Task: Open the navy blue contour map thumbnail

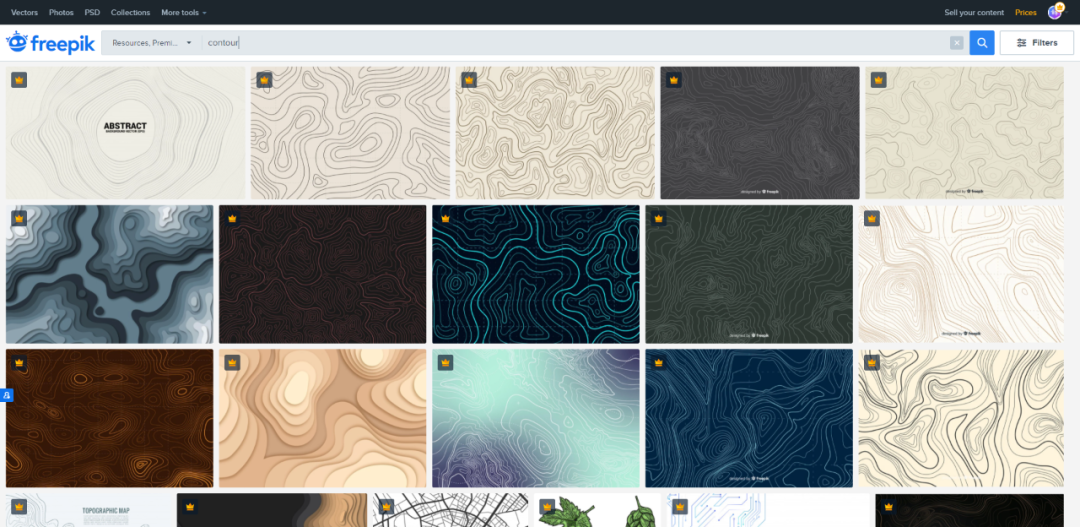Action: point(749,418)
